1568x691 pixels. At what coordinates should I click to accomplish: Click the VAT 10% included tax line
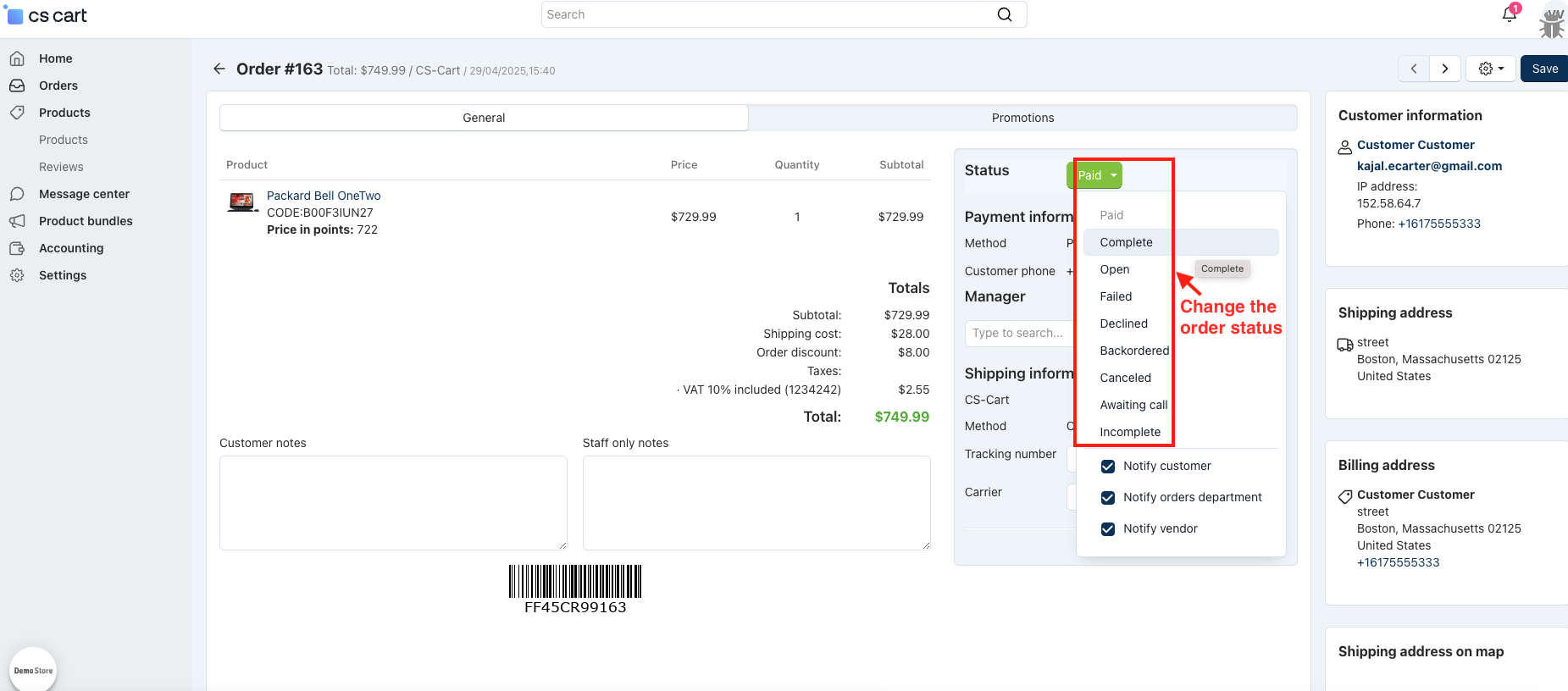[x=759, y=390]
